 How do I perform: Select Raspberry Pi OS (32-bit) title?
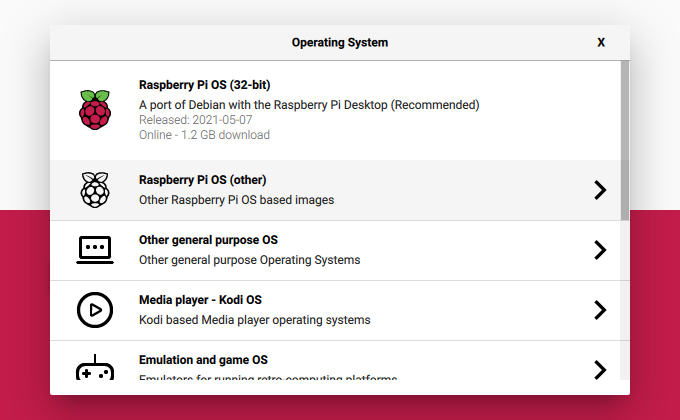coord(205,85)
